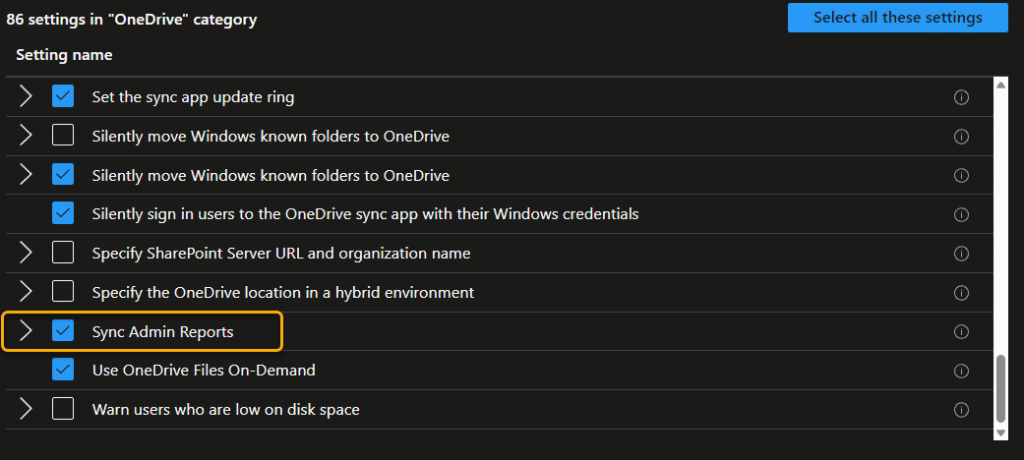
Task: Show info for Set the sync app update ring
Action: [961, 97]
